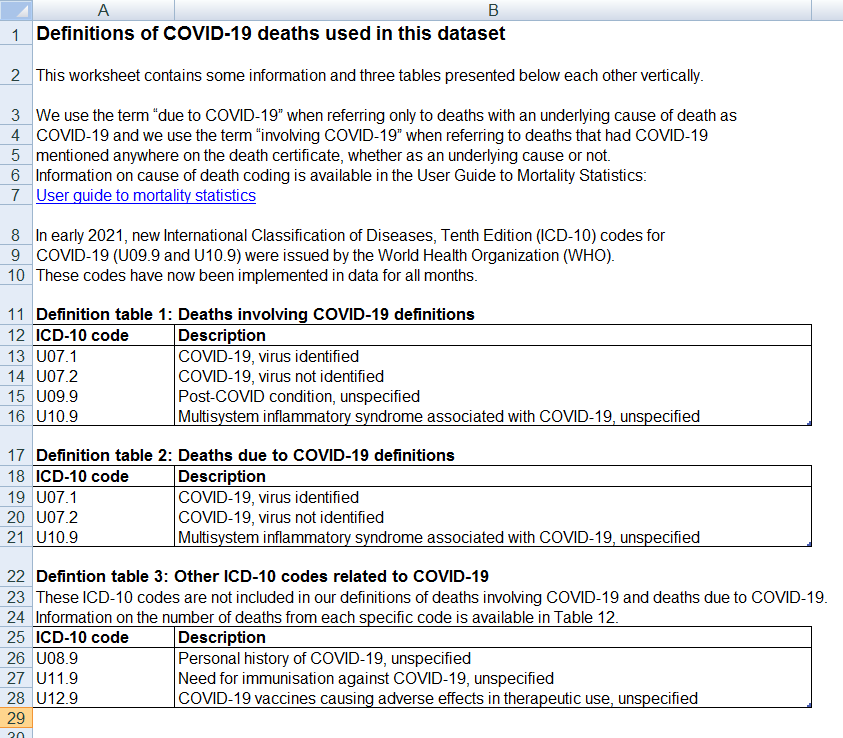Select the 'ICD-10 code' header in row 18
The height and width of the screenshot is (738, 843).
(x=103, y=476)
